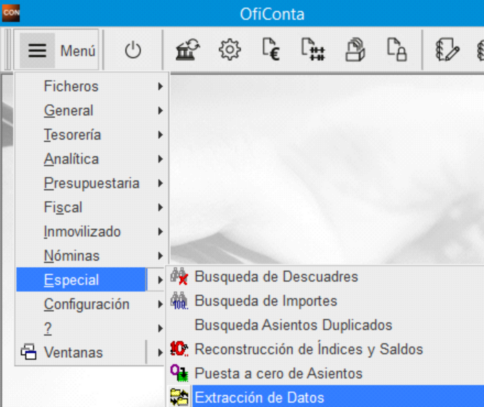Image resolution: width=484 pixels, height=407 pixels.
Task: Click the power icon in toolbar
Action: [133, 50]
